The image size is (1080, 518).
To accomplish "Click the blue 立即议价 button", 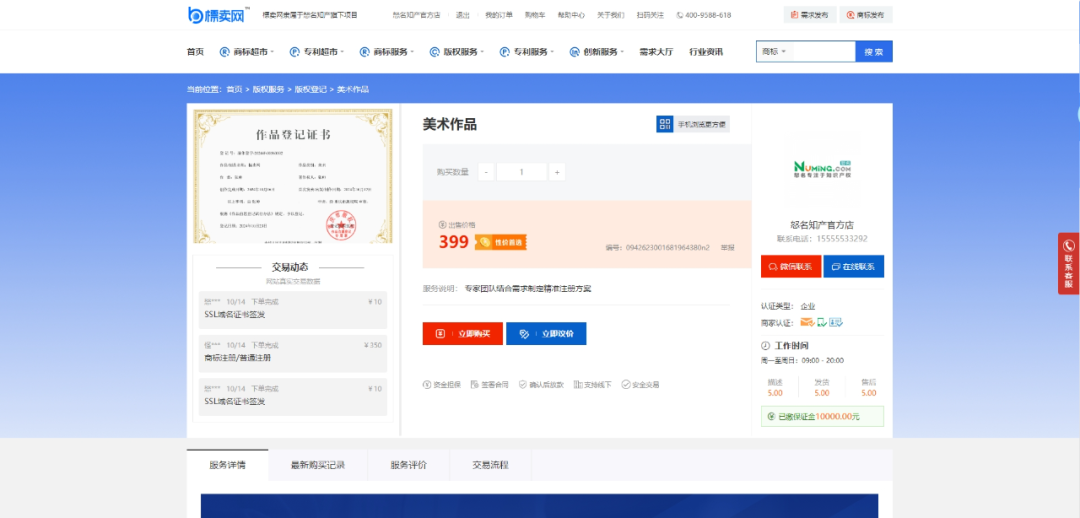I will tap(546, 333).
